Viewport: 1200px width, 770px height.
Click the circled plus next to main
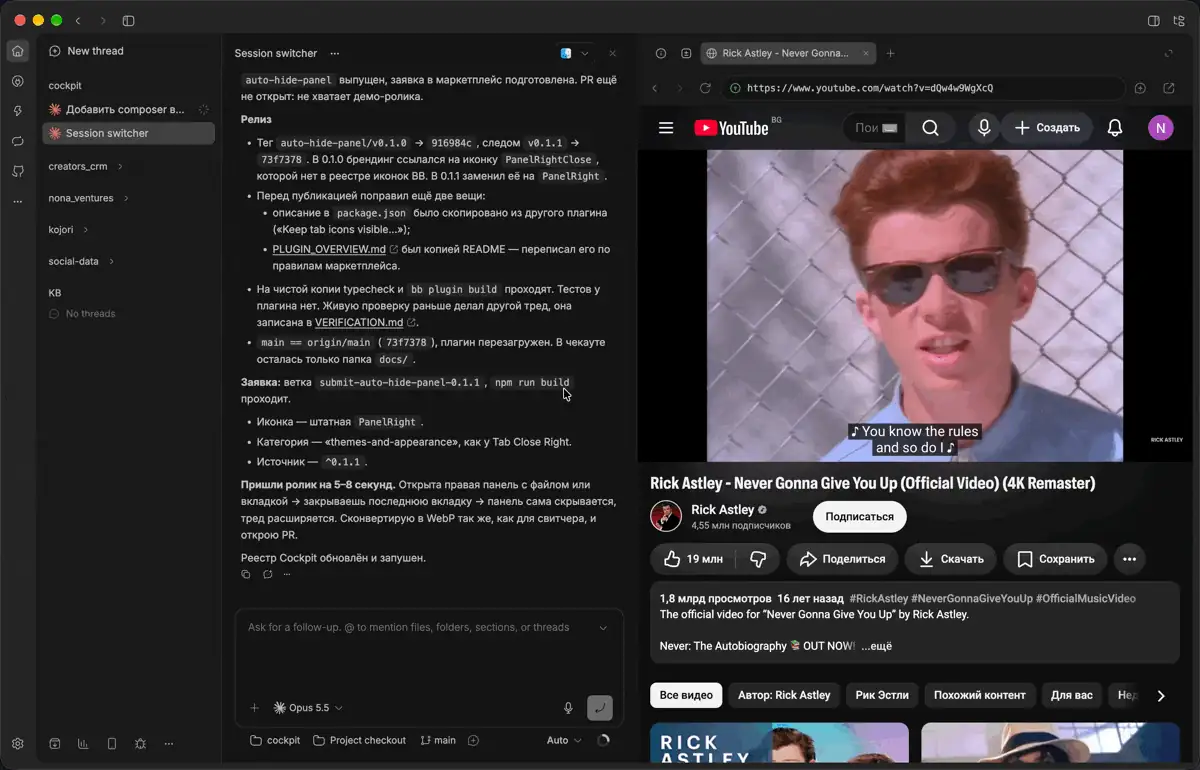474,740
